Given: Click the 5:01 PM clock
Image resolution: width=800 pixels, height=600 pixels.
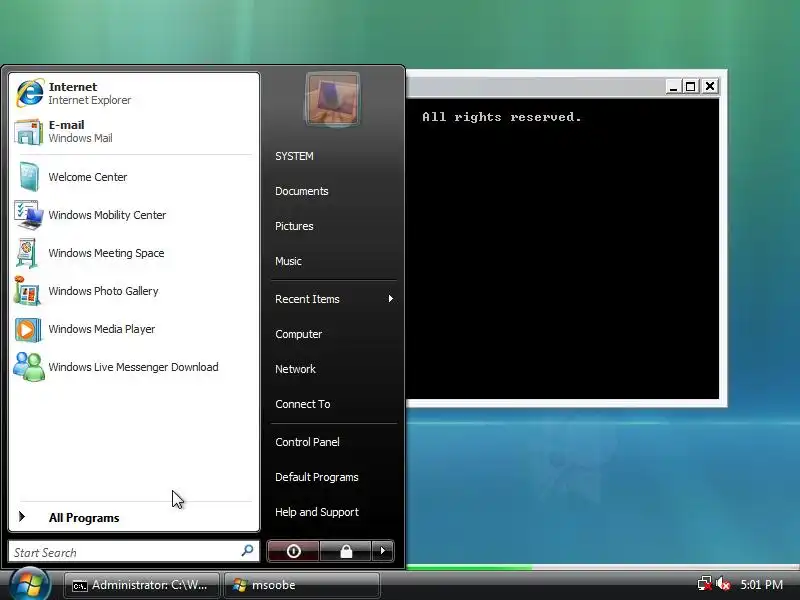Looking at the screenshot, I should (x=762, y=585).
